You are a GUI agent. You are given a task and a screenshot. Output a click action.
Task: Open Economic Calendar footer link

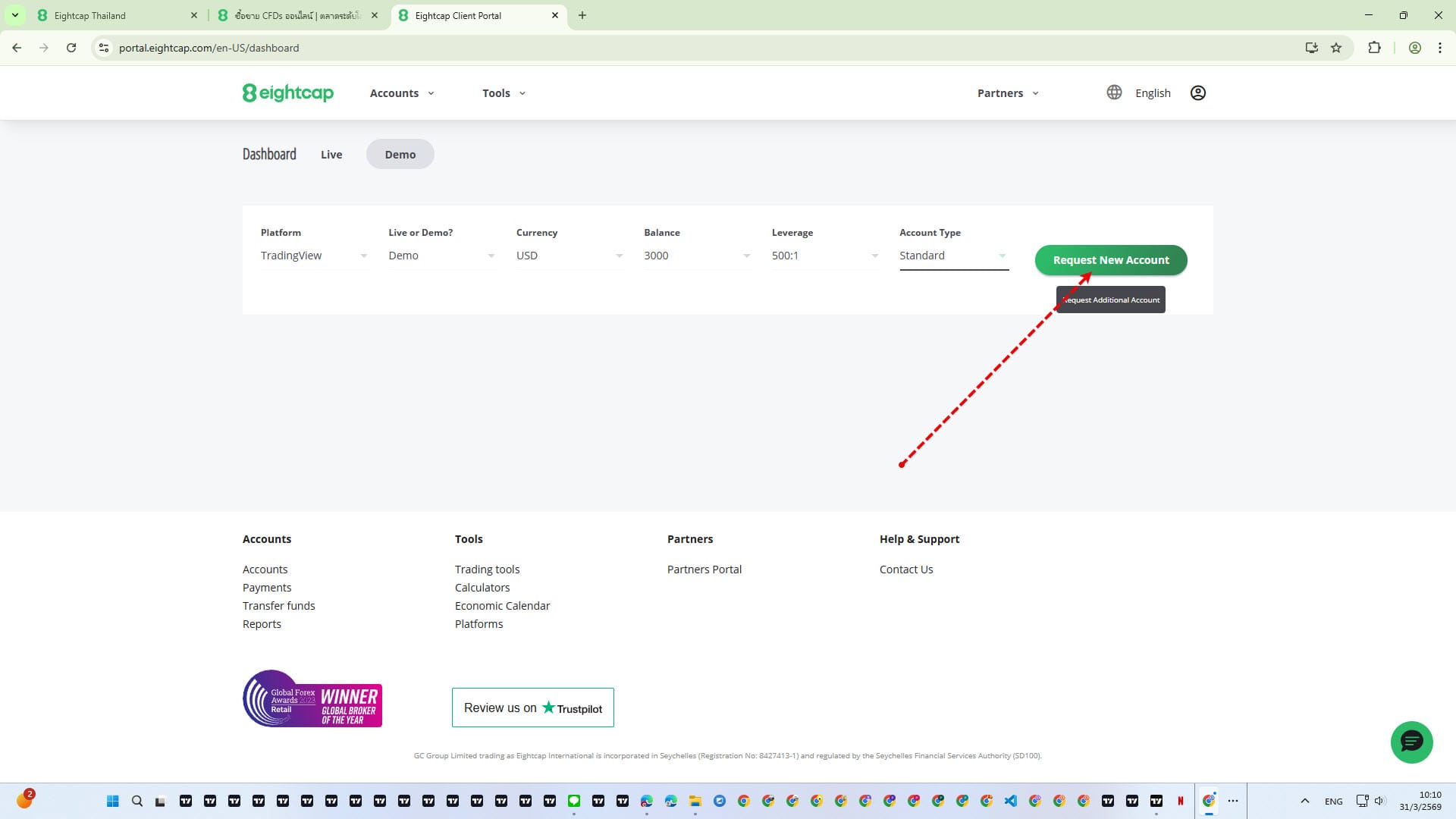click(x=502, y=606)
